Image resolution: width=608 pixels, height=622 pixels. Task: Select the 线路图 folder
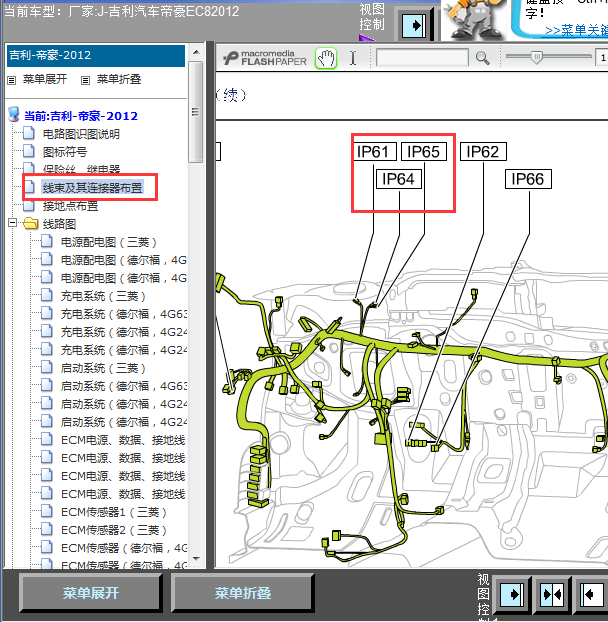(59, 224)
